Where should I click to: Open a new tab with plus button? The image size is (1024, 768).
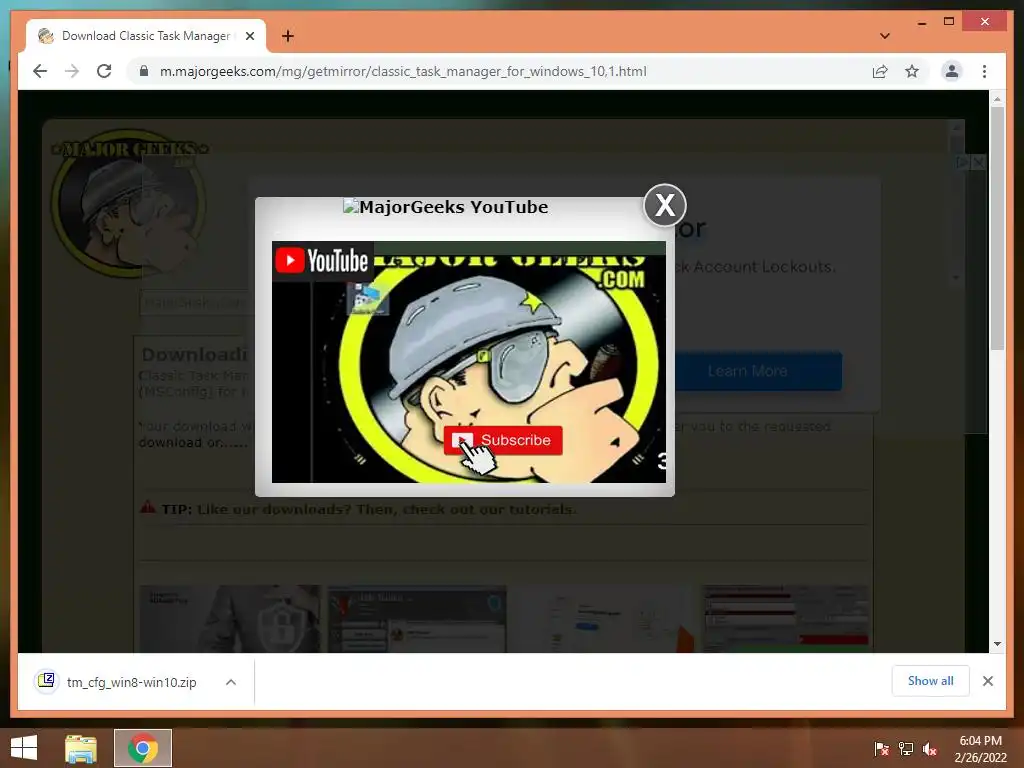[288, 36]
